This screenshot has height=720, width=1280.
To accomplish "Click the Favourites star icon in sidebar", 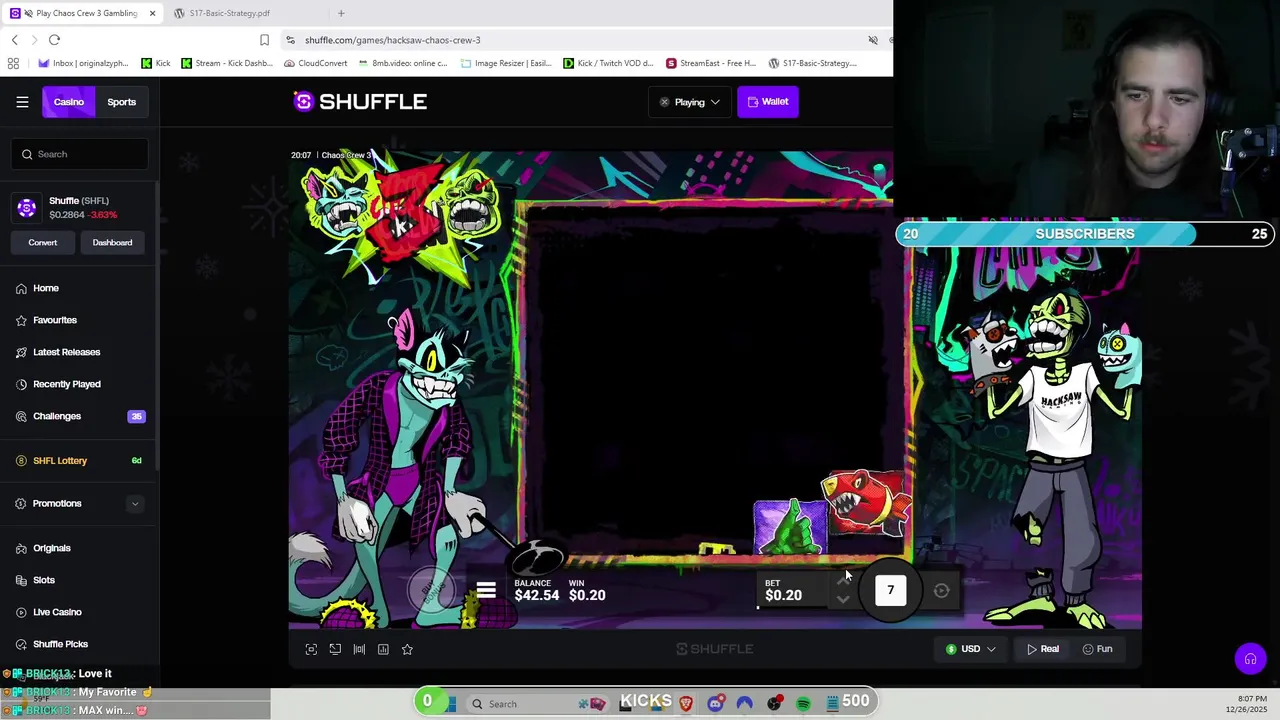I will tap(22, 320).
